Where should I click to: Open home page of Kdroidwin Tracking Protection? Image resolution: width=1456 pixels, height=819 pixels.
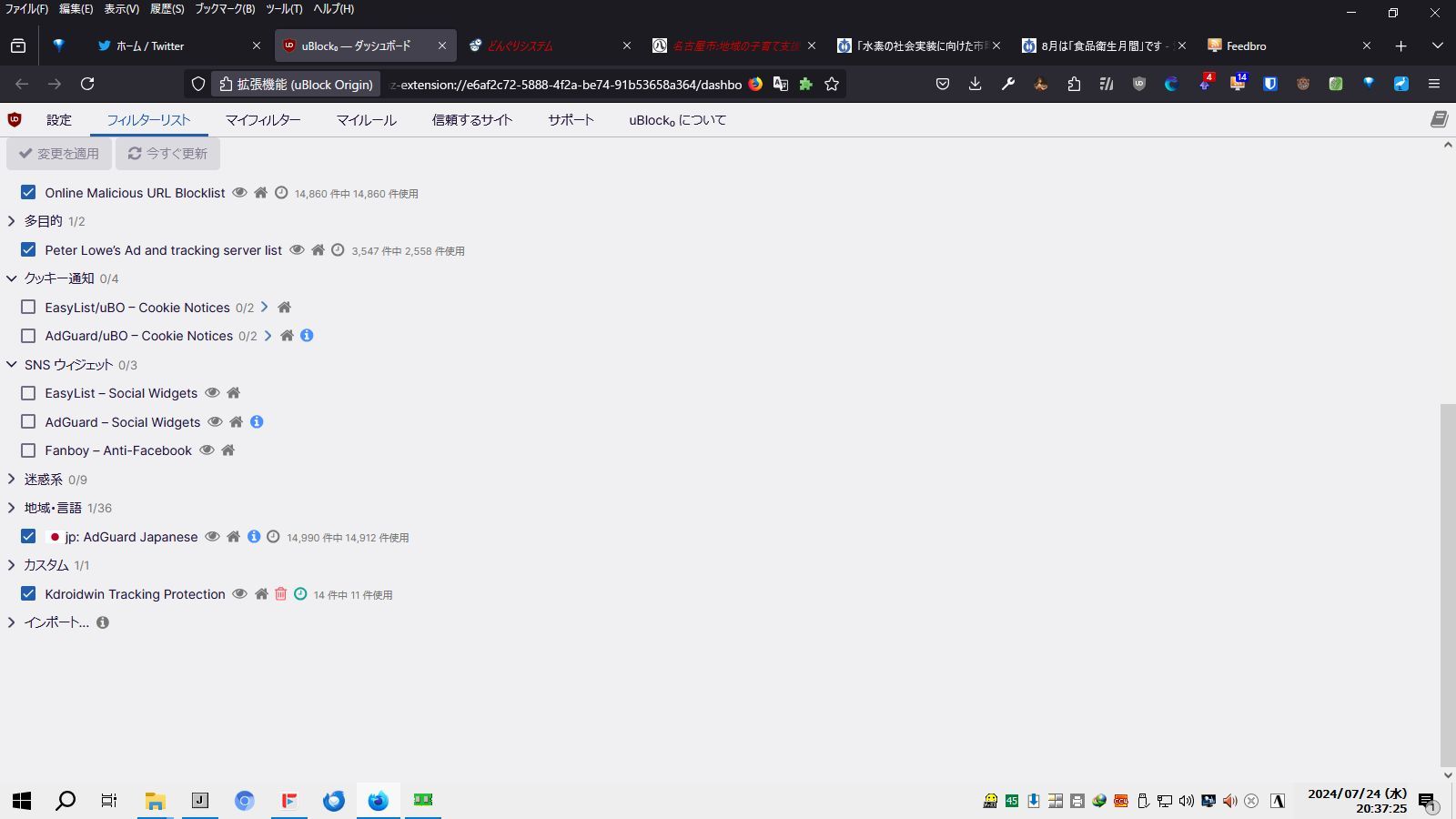pyautogui.click(x=261, y=594)
